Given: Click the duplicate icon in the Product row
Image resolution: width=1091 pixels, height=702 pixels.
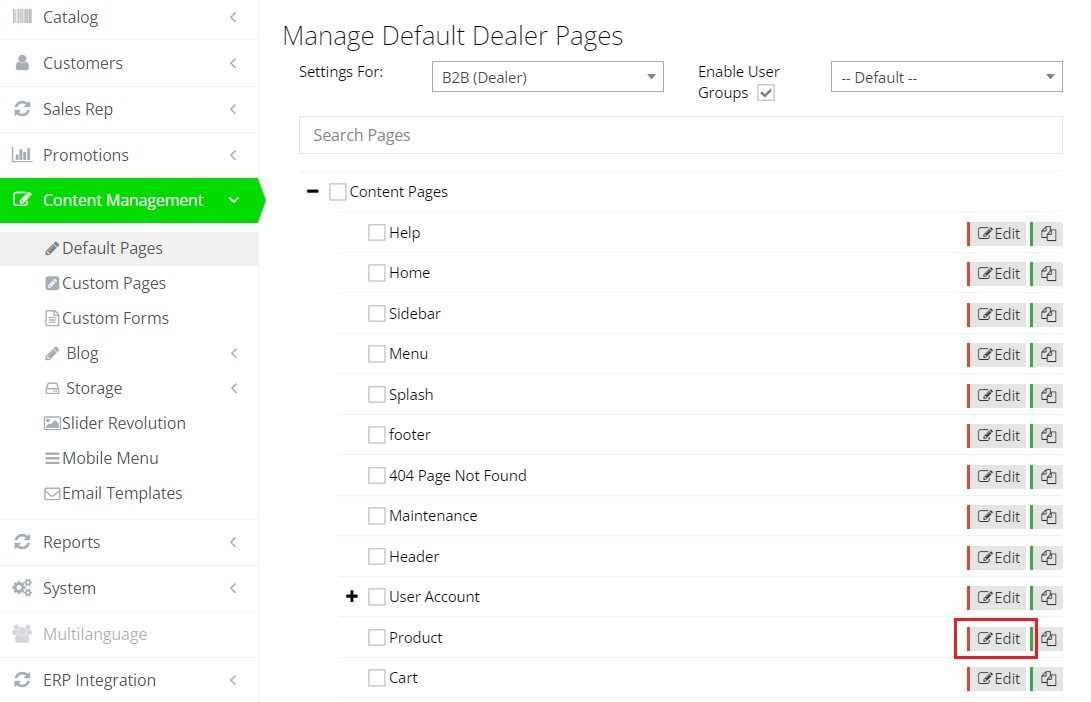Looking at the screenshot, I should point(1048,638).
